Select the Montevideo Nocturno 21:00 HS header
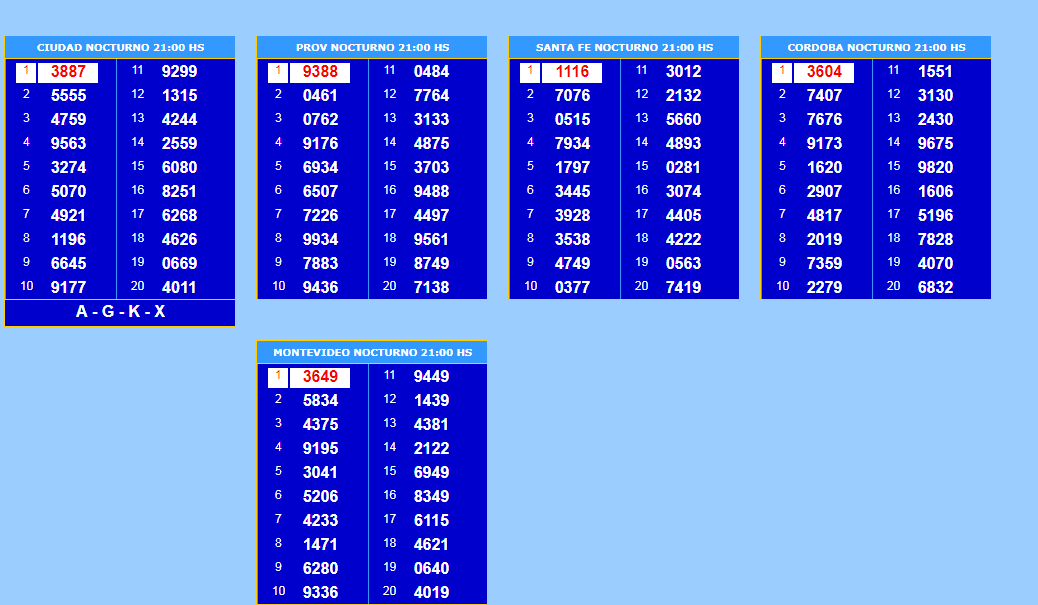Image resolution: width=1038 pixels, height=605 pixels. (x=372, y=353)
